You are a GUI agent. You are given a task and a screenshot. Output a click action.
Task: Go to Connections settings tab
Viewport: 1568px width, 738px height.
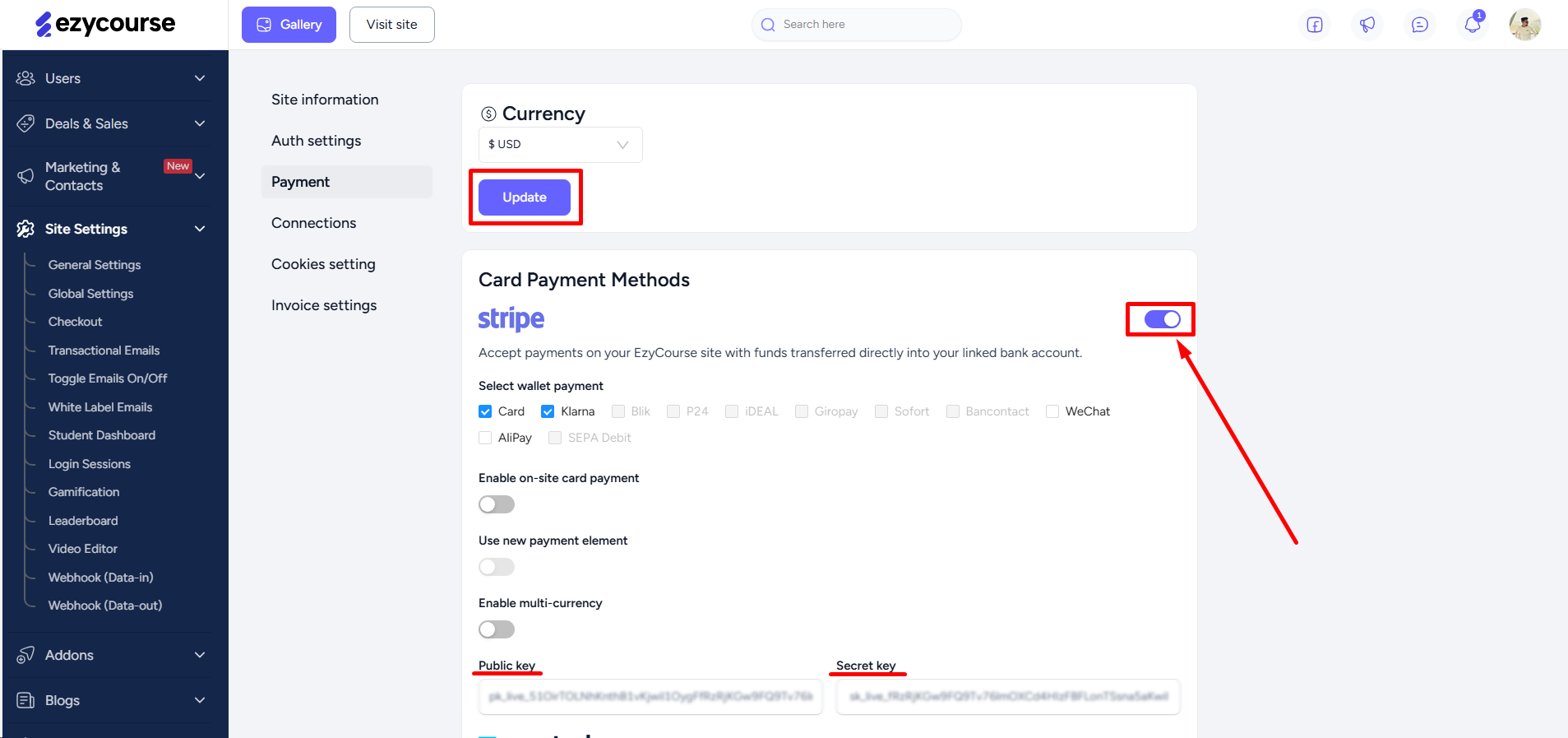pyautogui.click(x=314, y=223)
